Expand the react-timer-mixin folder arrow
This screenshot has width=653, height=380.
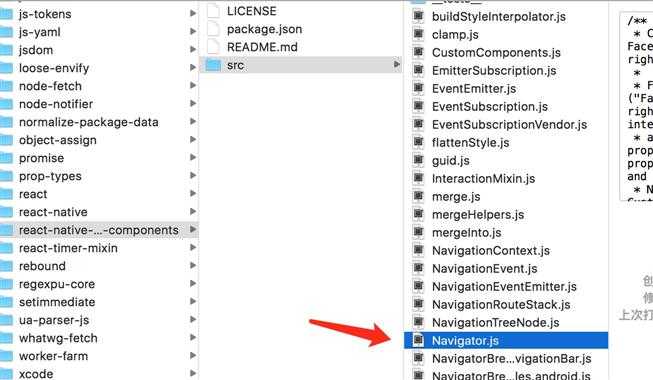coord(193,248)
